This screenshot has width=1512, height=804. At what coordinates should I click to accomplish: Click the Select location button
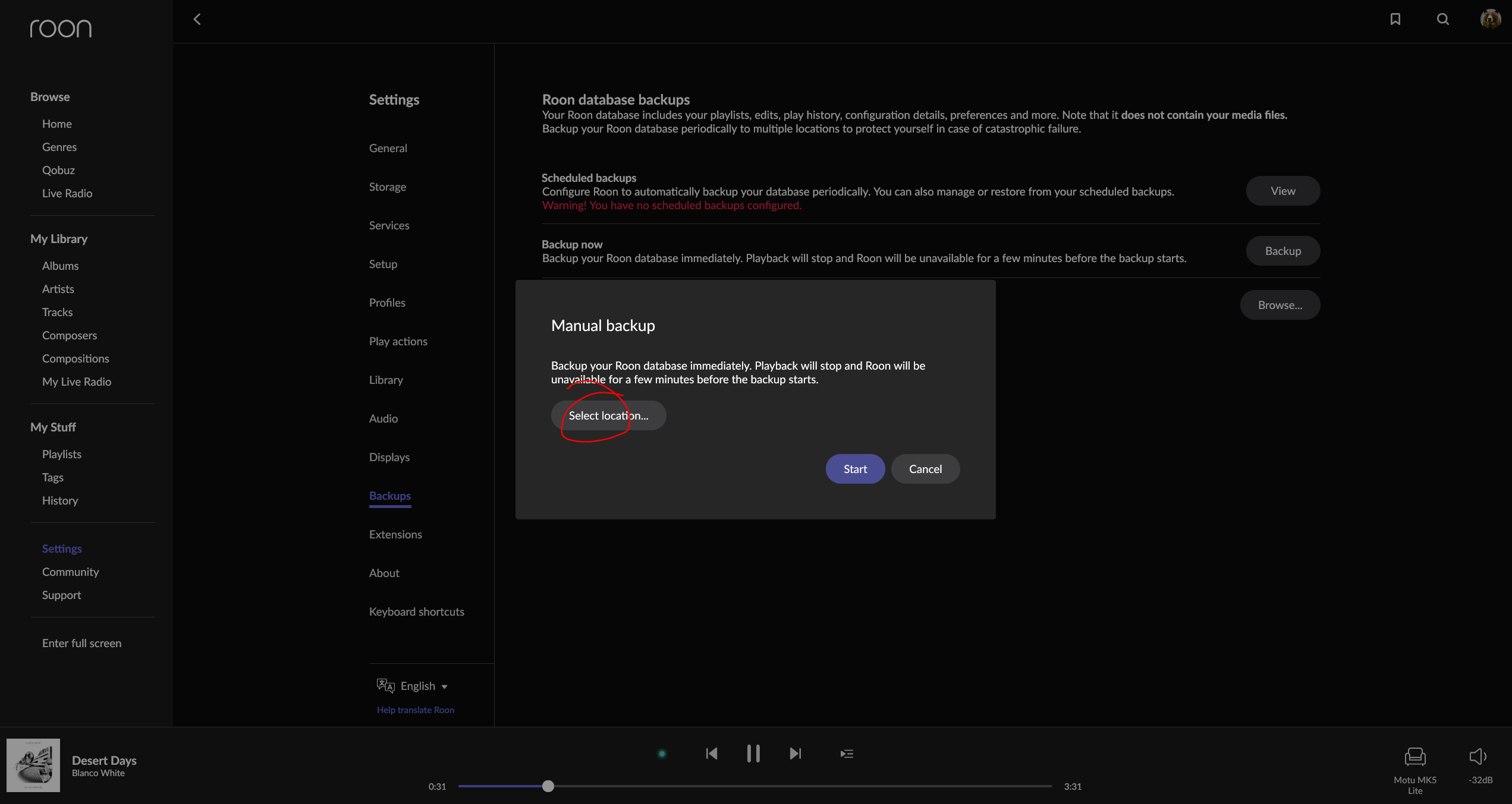[608, 415]
